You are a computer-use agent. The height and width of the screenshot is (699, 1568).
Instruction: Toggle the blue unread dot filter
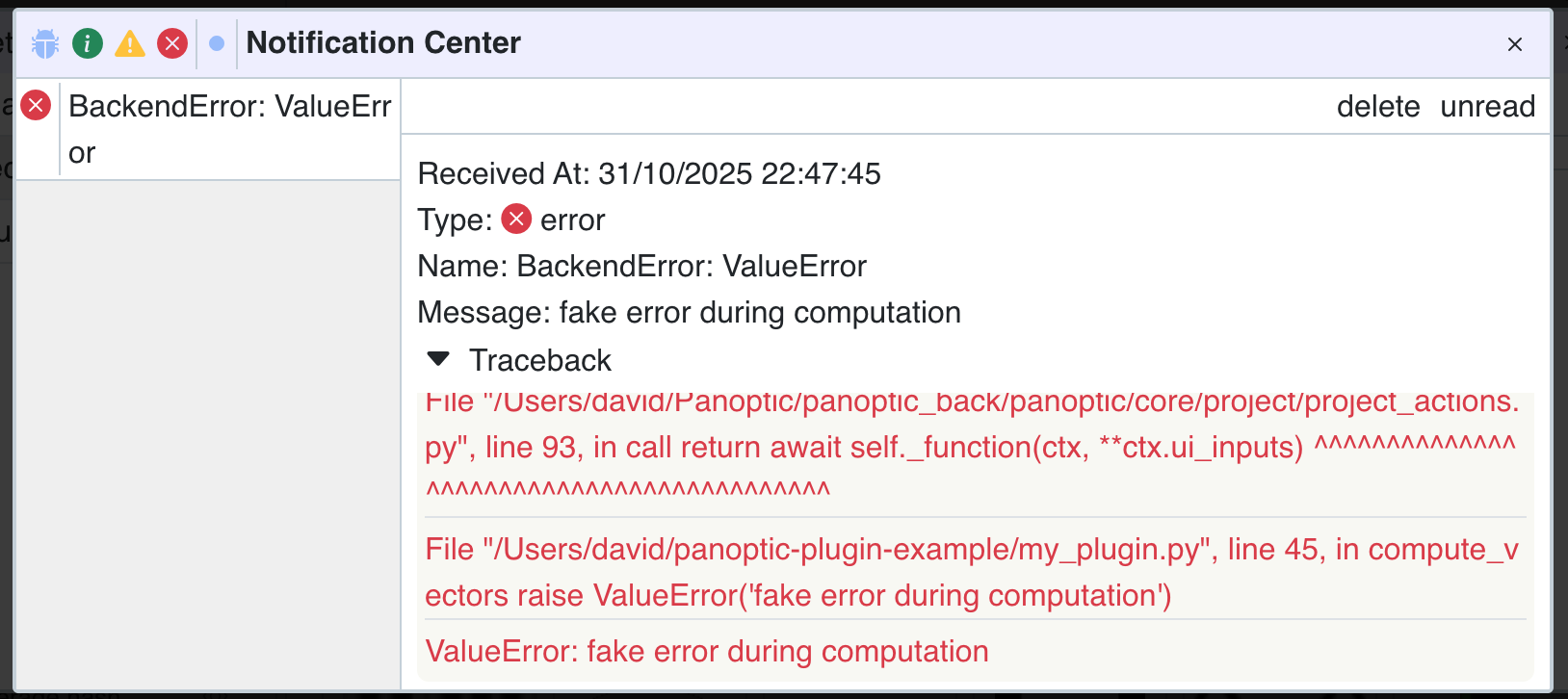217,43
